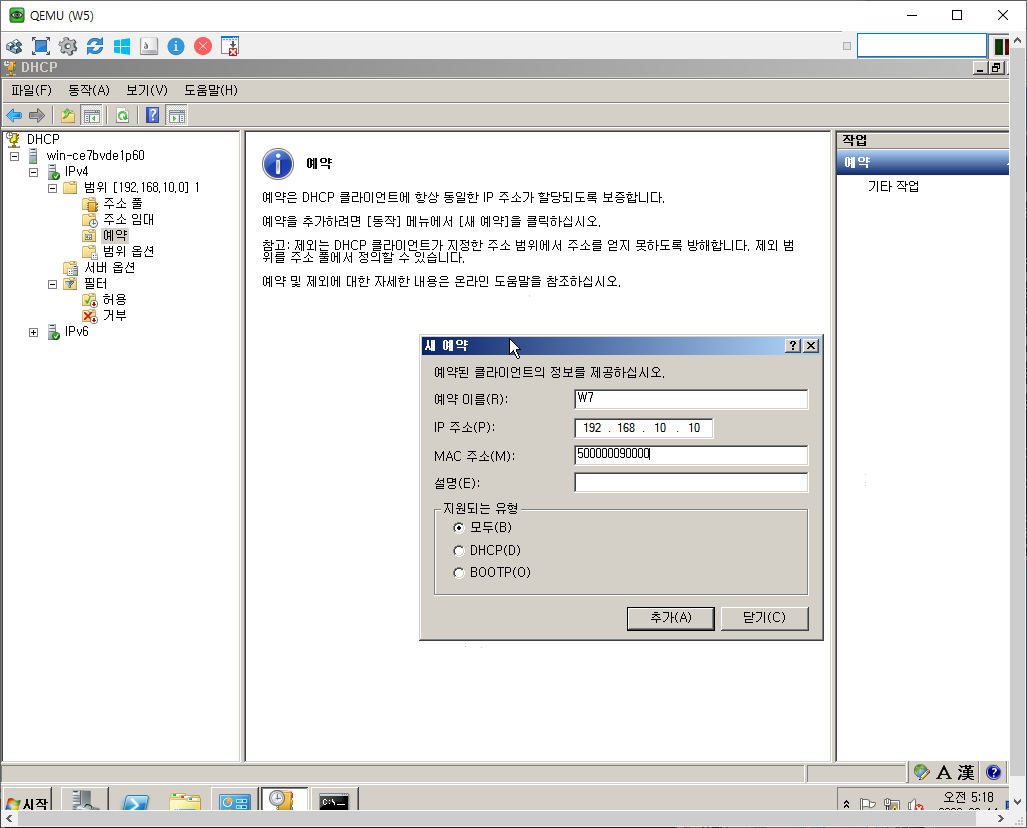The height and width of the screenshot is (828, 1027).
Task: Select 주소 임대 in the tree
Action: coord(128,219)
